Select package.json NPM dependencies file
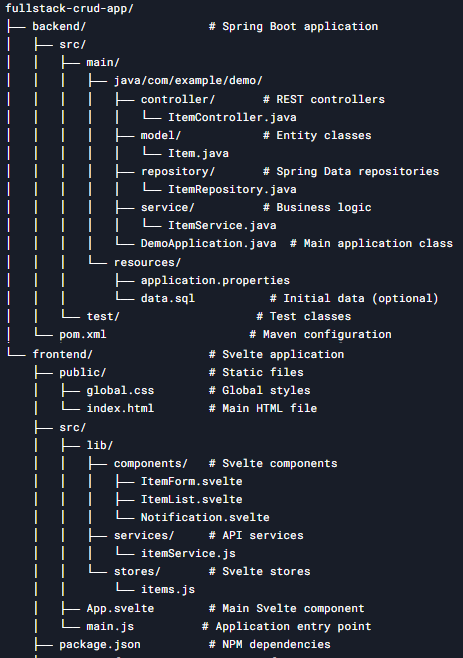Viewport: 463px width, 658px height. coord(100,645)
